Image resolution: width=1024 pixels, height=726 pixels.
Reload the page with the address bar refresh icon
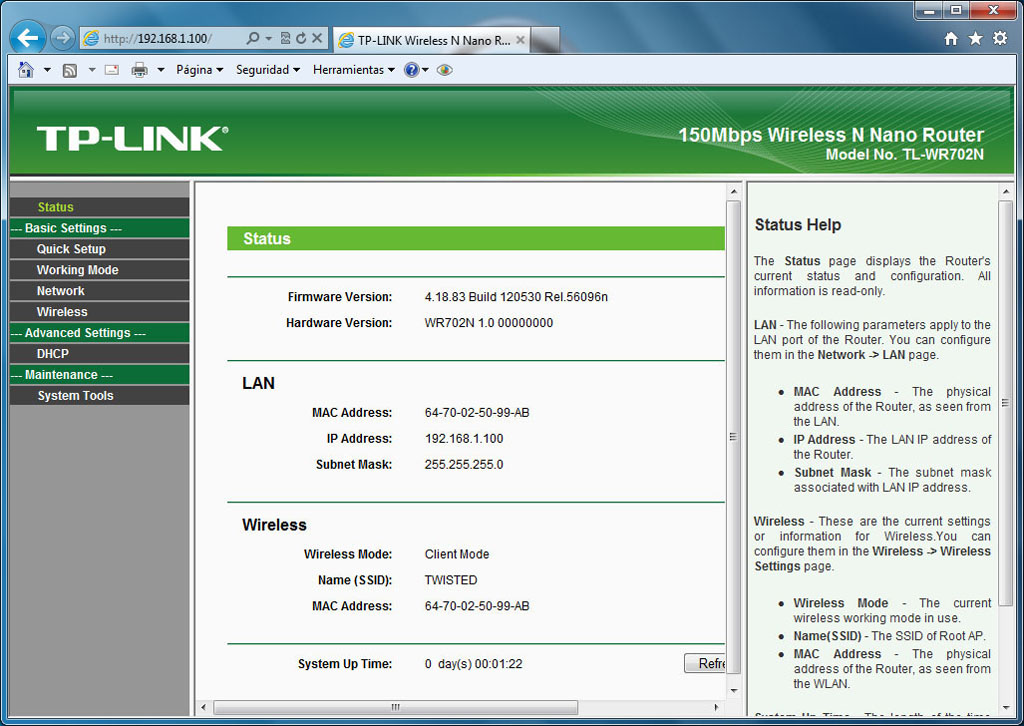click(x=301, y=39)
